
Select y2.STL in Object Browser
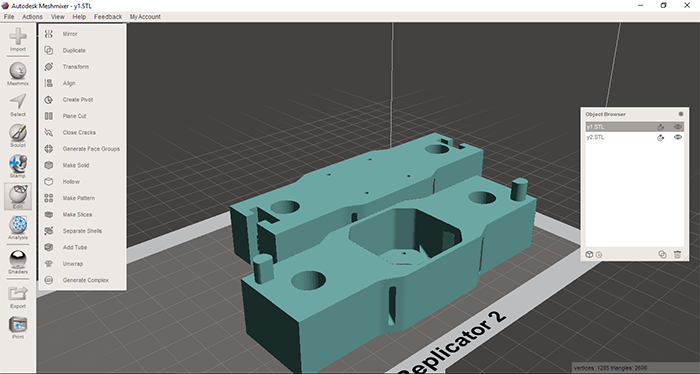[634, 137]
